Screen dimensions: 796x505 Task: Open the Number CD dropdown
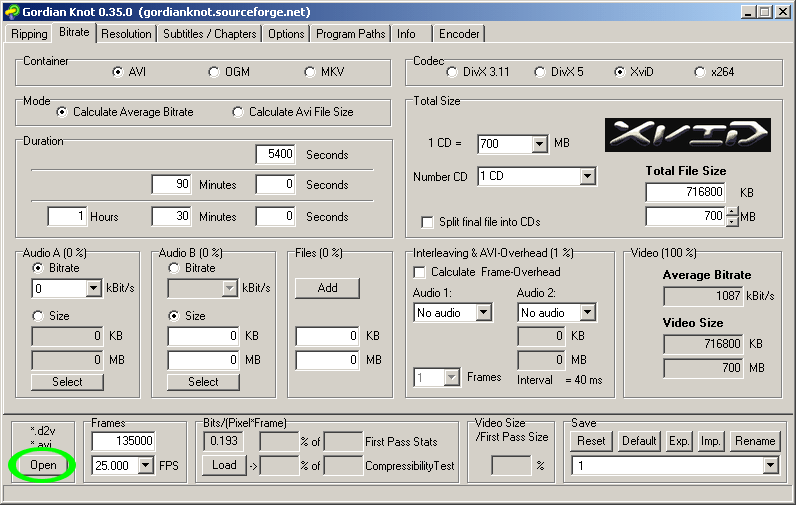587,177
